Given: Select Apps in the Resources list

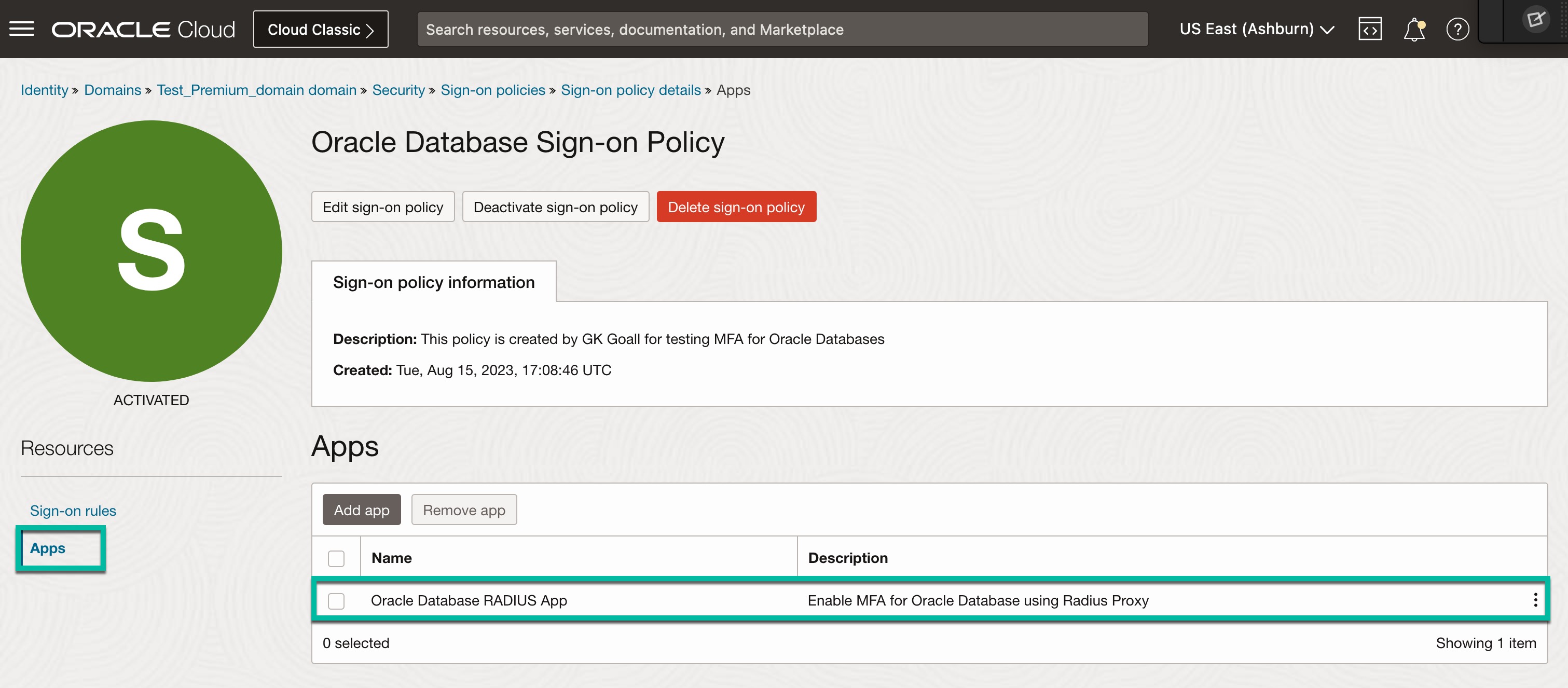Looking at the screenshot, I should pyautogui.click(x=48, y=548).
